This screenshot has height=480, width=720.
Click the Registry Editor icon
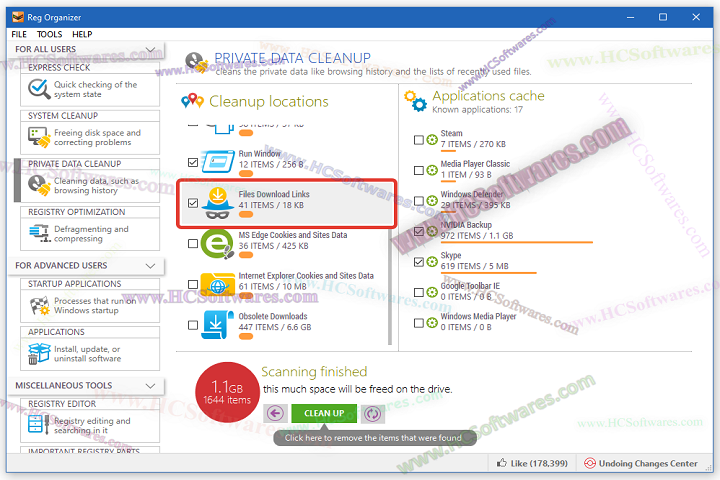click(38, 424)
